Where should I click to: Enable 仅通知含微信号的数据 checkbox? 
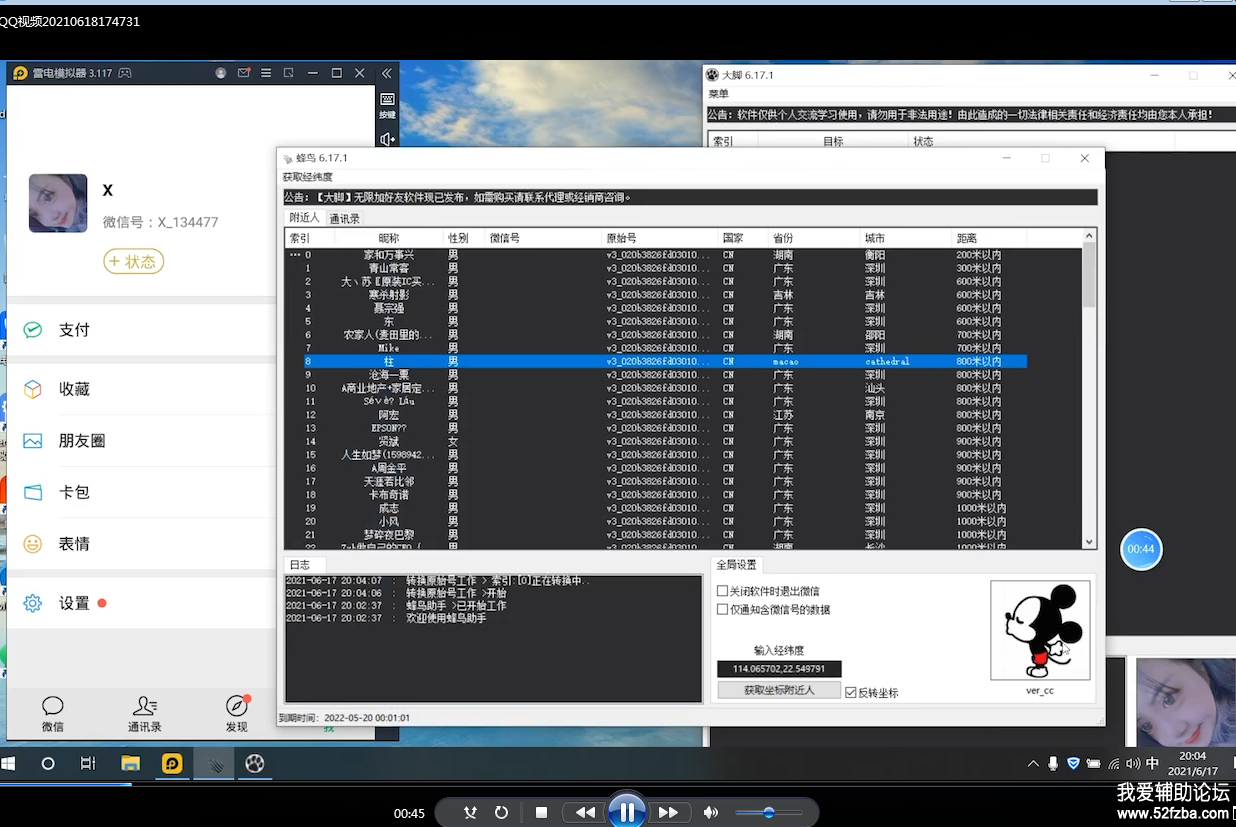[723, 609]
